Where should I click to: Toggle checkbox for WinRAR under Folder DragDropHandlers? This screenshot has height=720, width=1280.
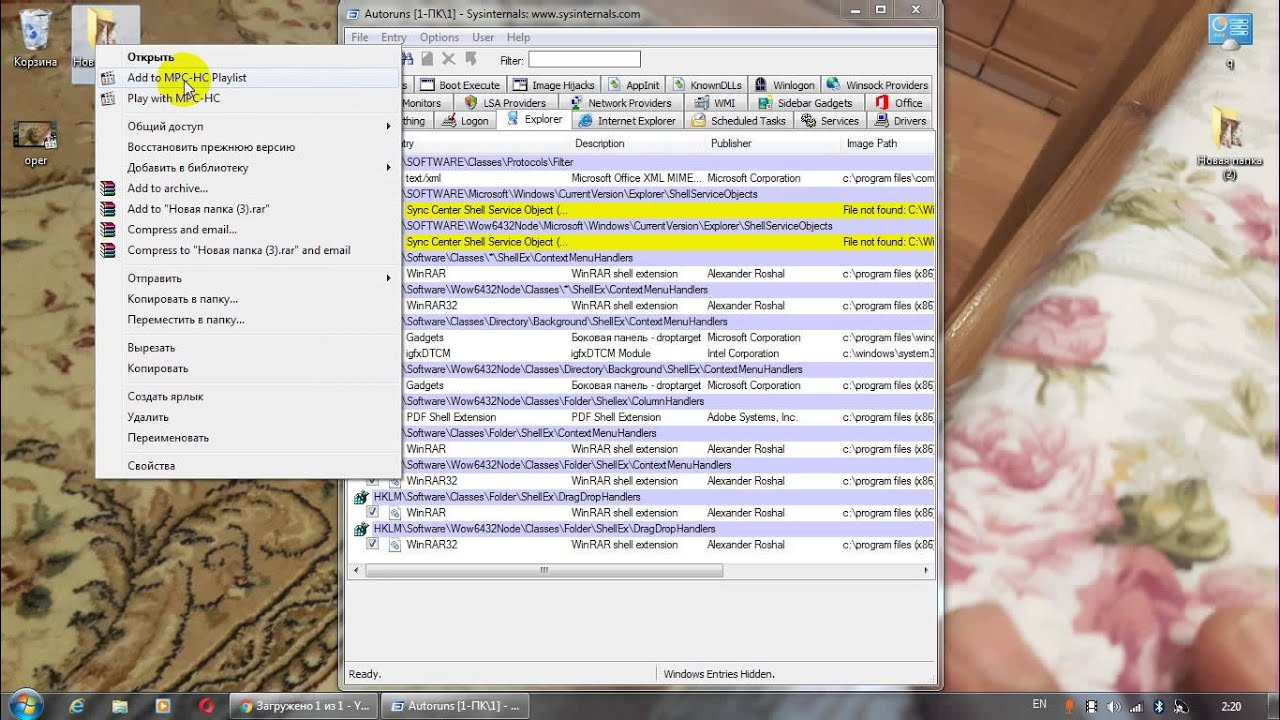tap(372, 512)
